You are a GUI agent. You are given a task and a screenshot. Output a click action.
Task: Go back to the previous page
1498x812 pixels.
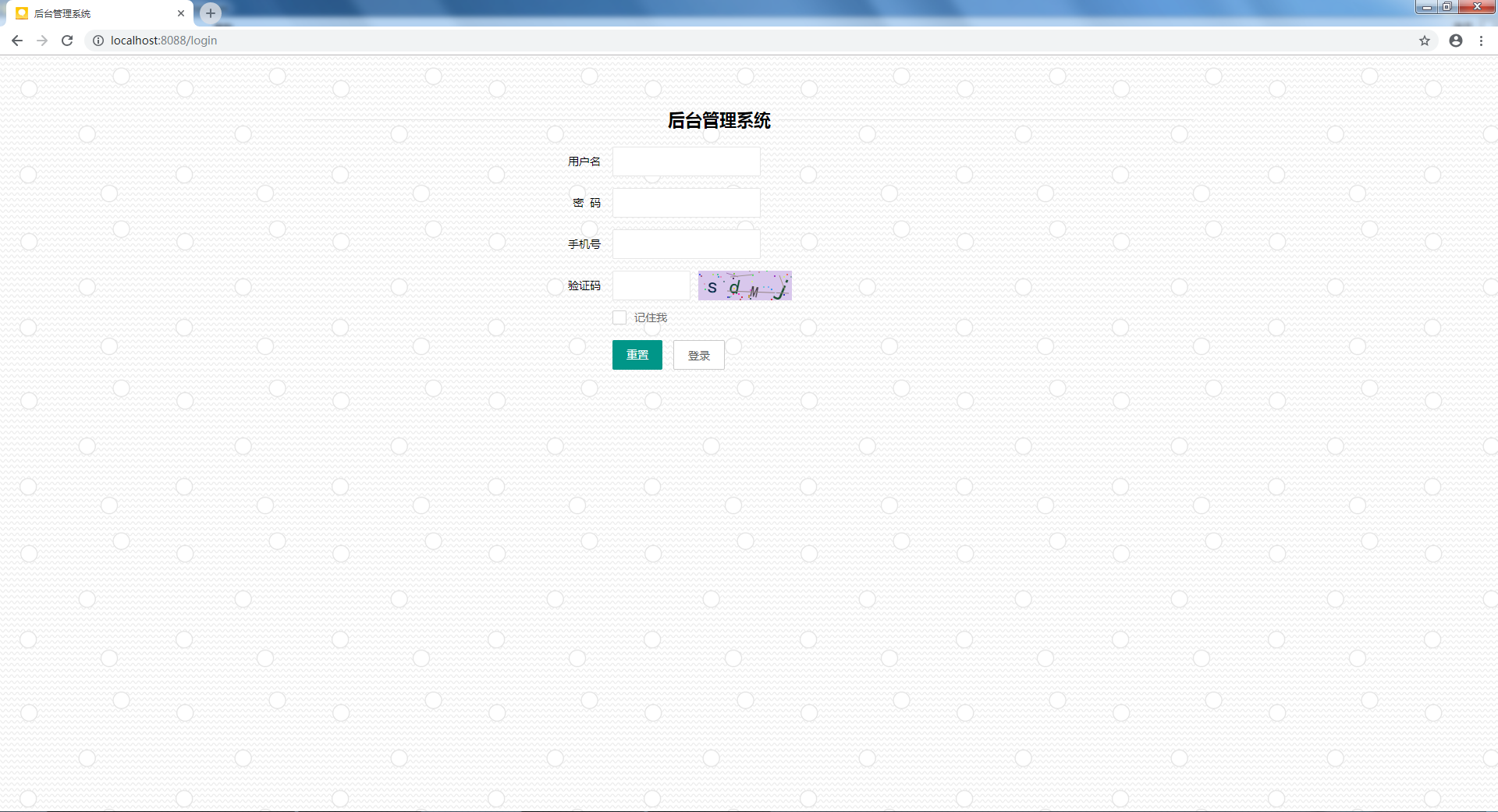click(x=17, y=41)
